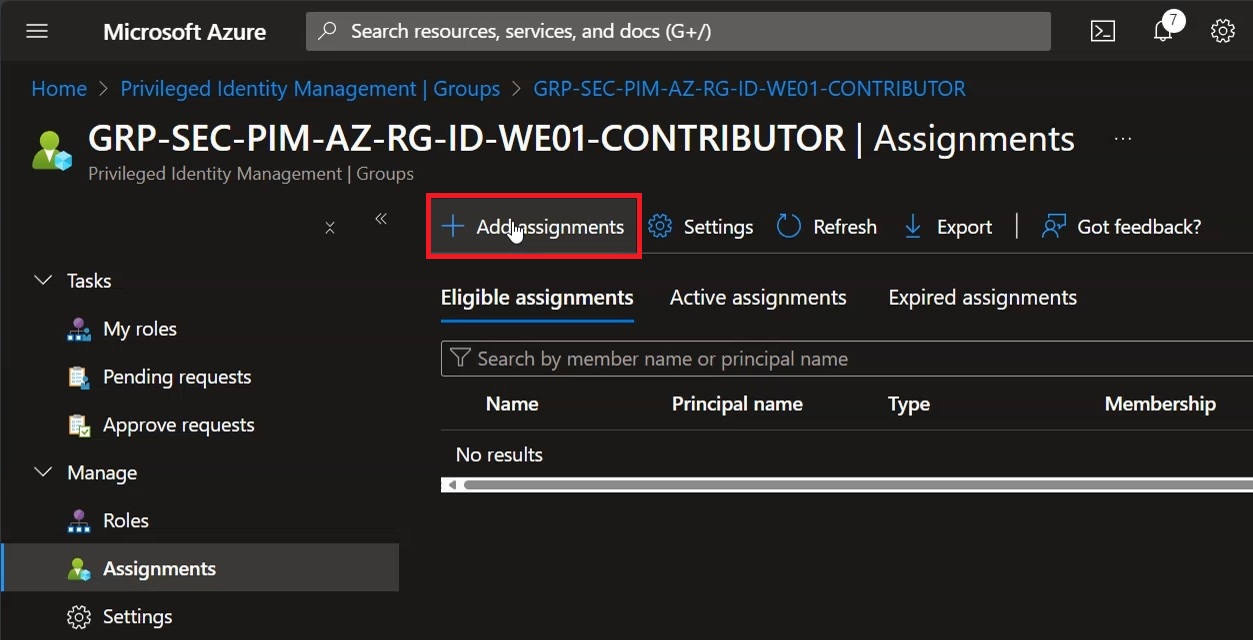Collapse the Tasks section
This screenshot has width=1253, height=640.
pyautogui.click(x=43, y=281)
